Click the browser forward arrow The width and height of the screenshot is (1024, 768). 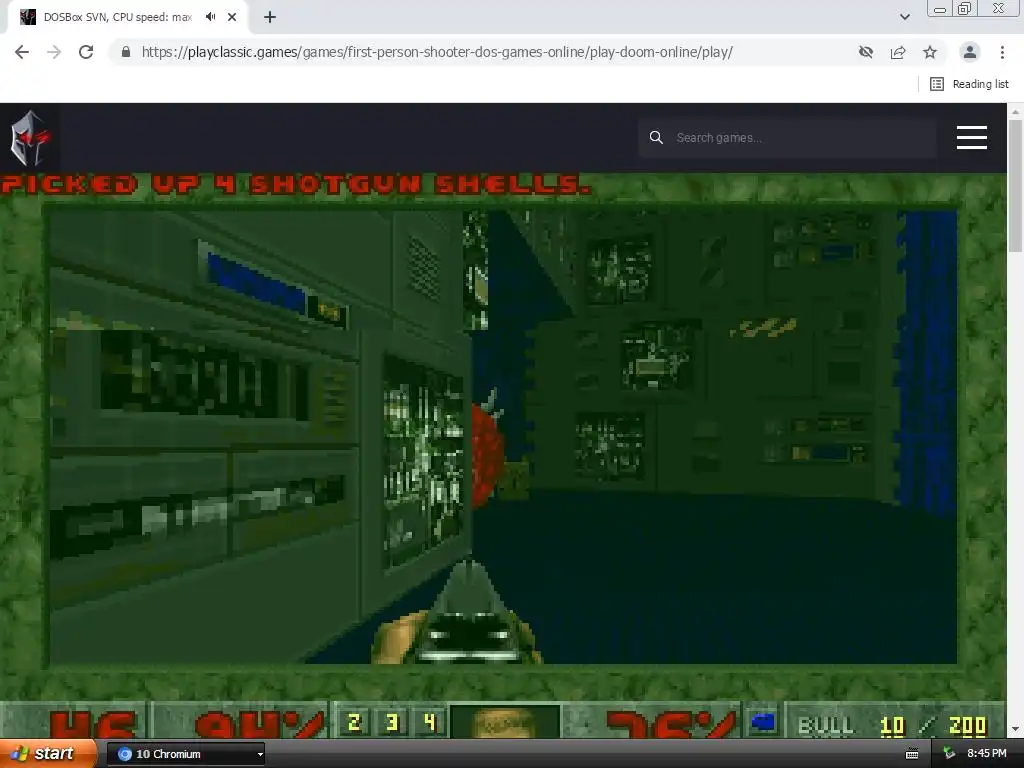point(54,52)
